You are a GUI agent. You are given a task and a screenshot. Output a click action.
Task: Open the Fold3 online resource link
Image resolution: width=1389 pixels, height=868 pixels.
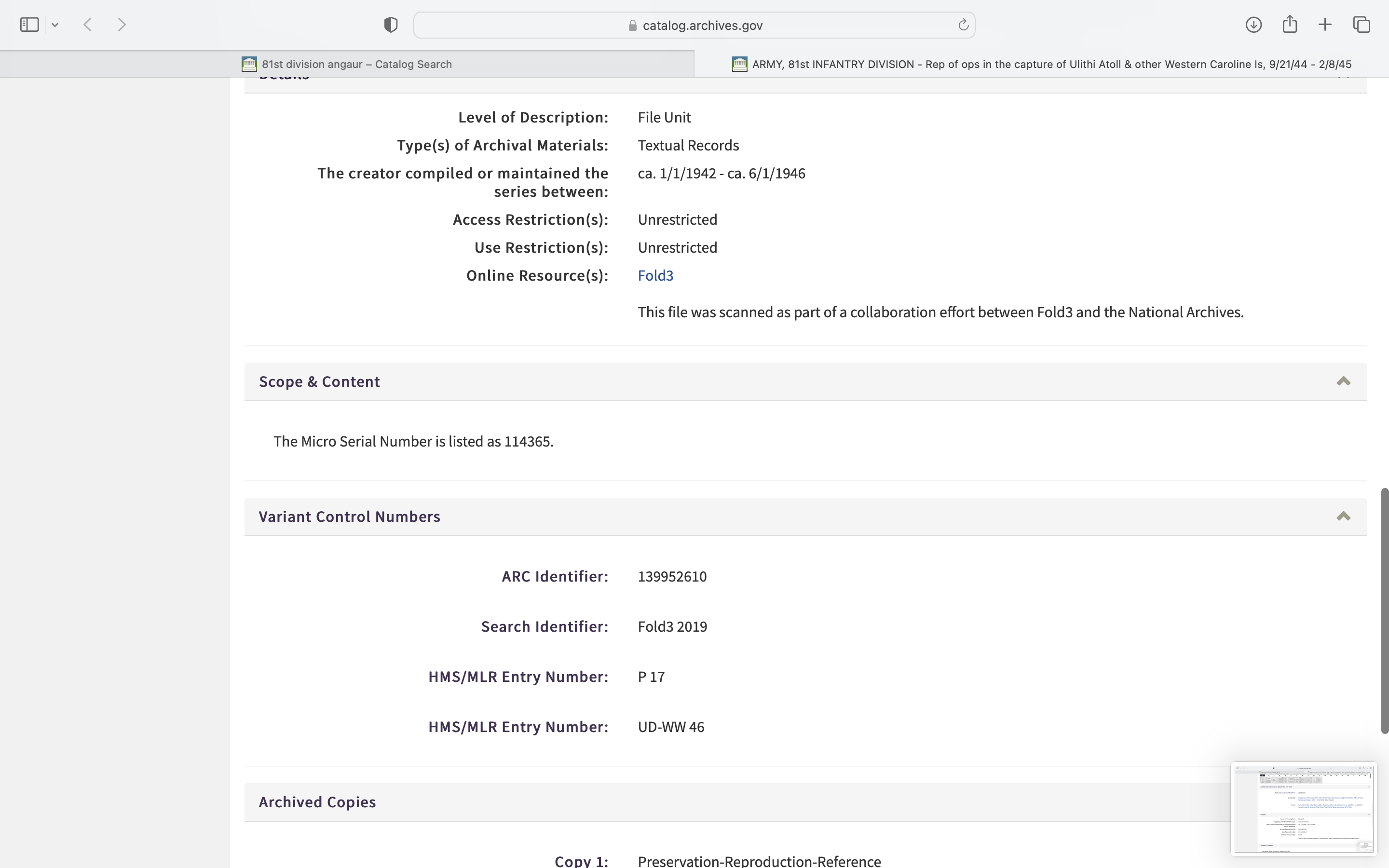tap(655, 275)
